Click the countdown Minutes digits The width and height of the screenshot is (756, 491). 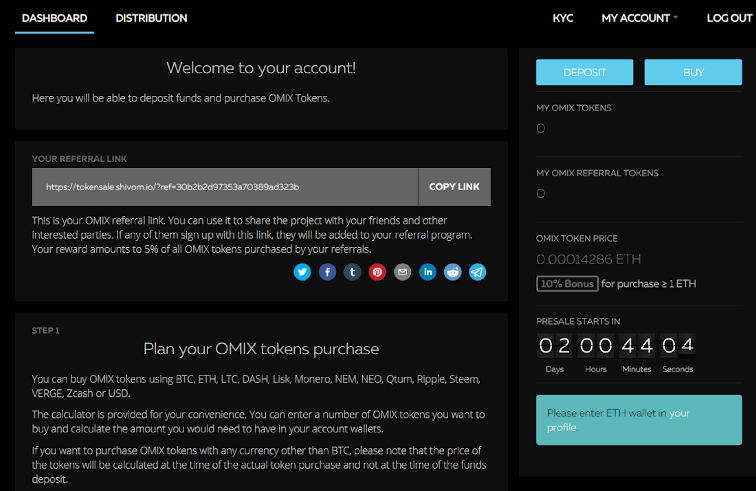[x=637, y=346]
